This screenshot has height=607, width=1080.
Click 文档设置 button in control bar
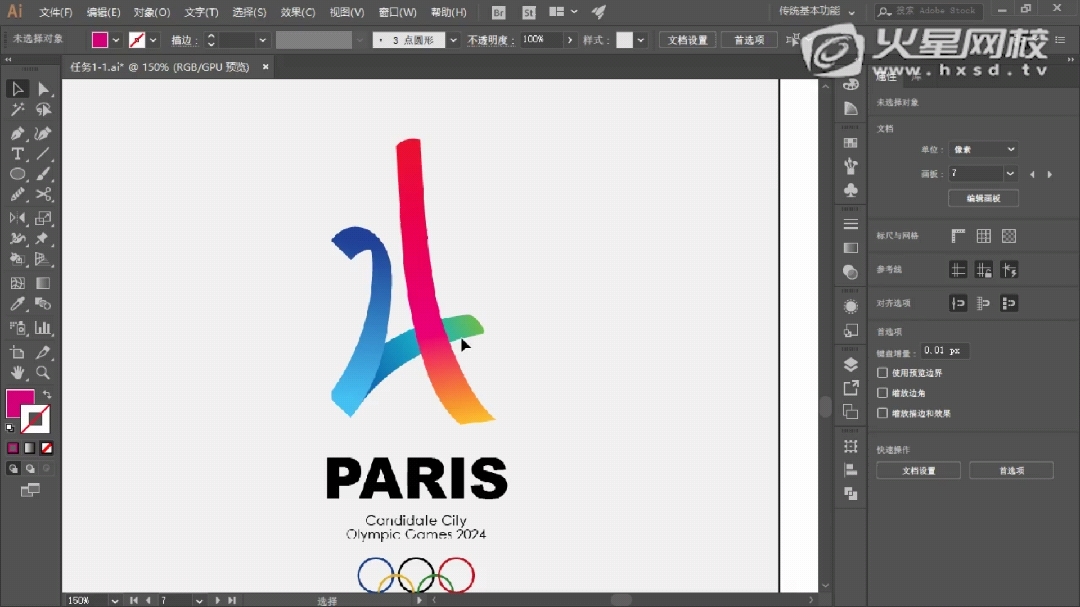687,40
